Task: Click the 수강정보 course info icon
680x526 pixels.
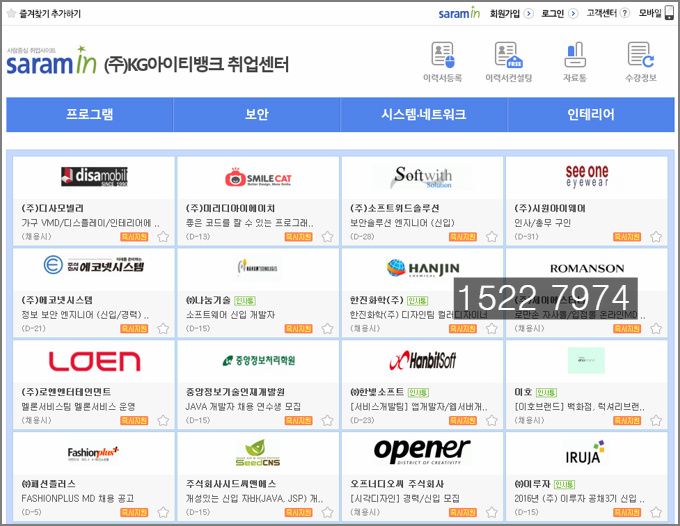Action: coord(641,55)
